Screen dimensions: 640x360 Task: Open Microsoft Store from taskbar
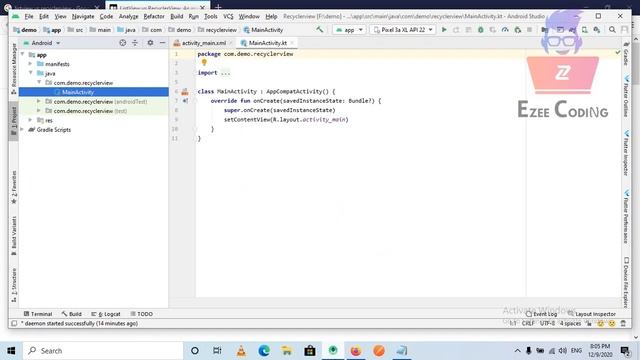click(x=310, y=351)
